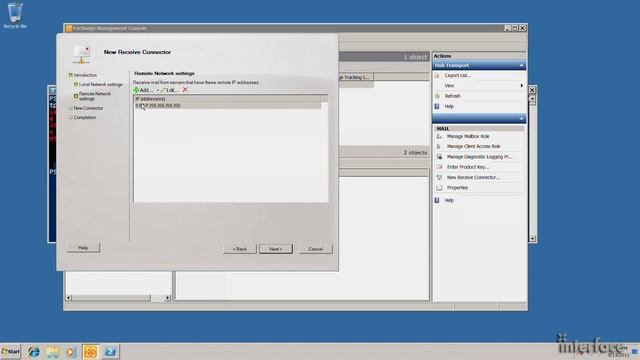This screenshot has height=360, width=640.
Task: Expand the View submenu arrow
Action: pos(521,86)
